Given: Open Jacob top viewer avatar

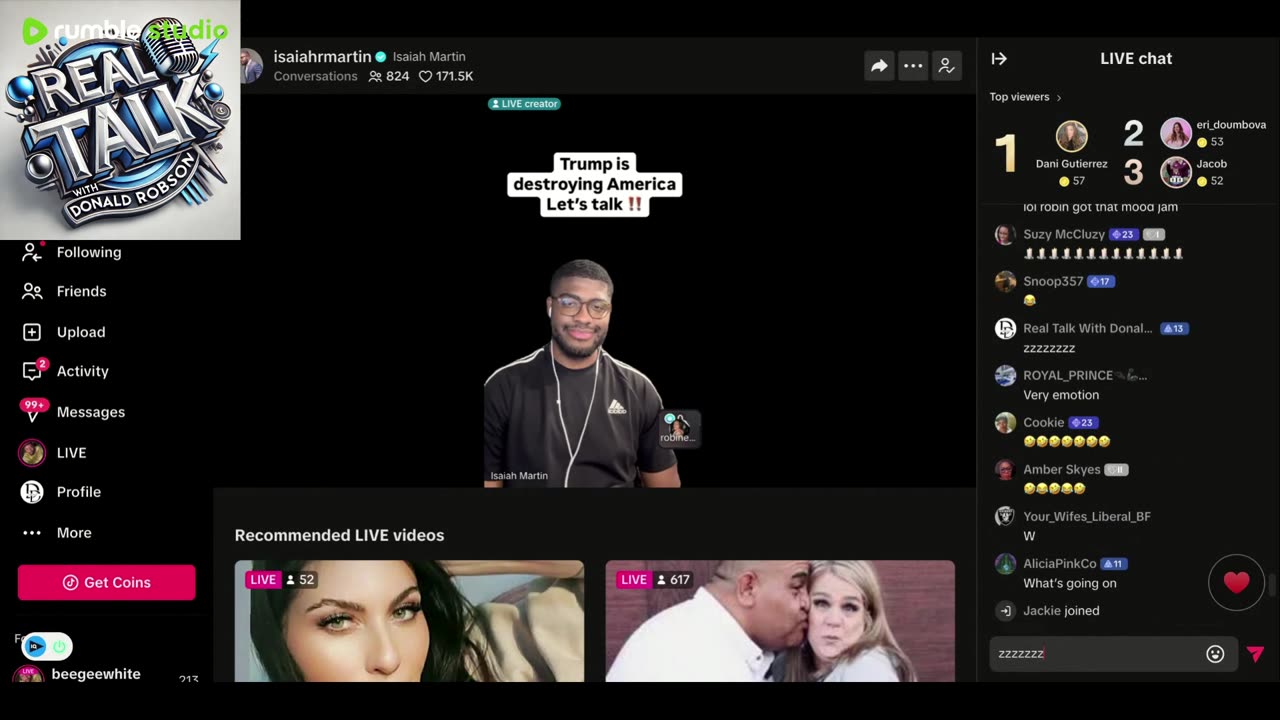Looking at the screenshot, I should pyautogui.click(x=1176, y=172).
